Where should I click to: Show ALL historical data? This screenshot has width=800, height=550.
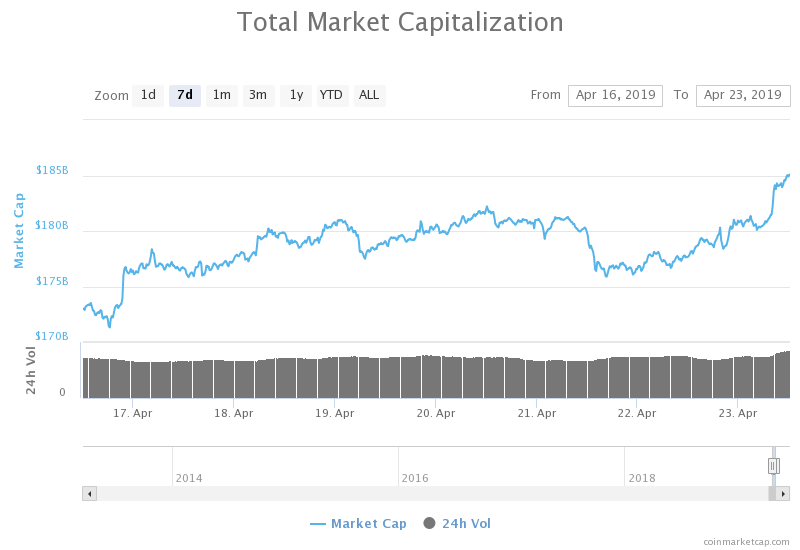click(369, 95)
